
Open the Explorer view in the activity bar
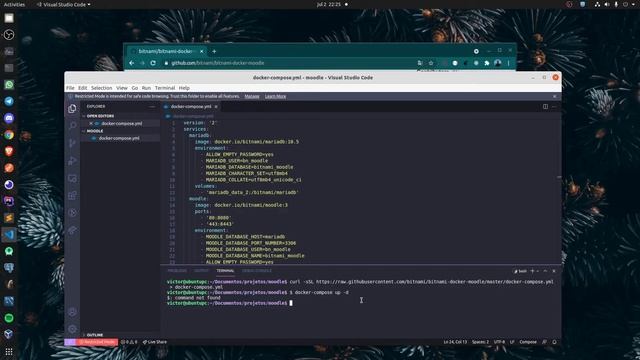coord(72,109)
